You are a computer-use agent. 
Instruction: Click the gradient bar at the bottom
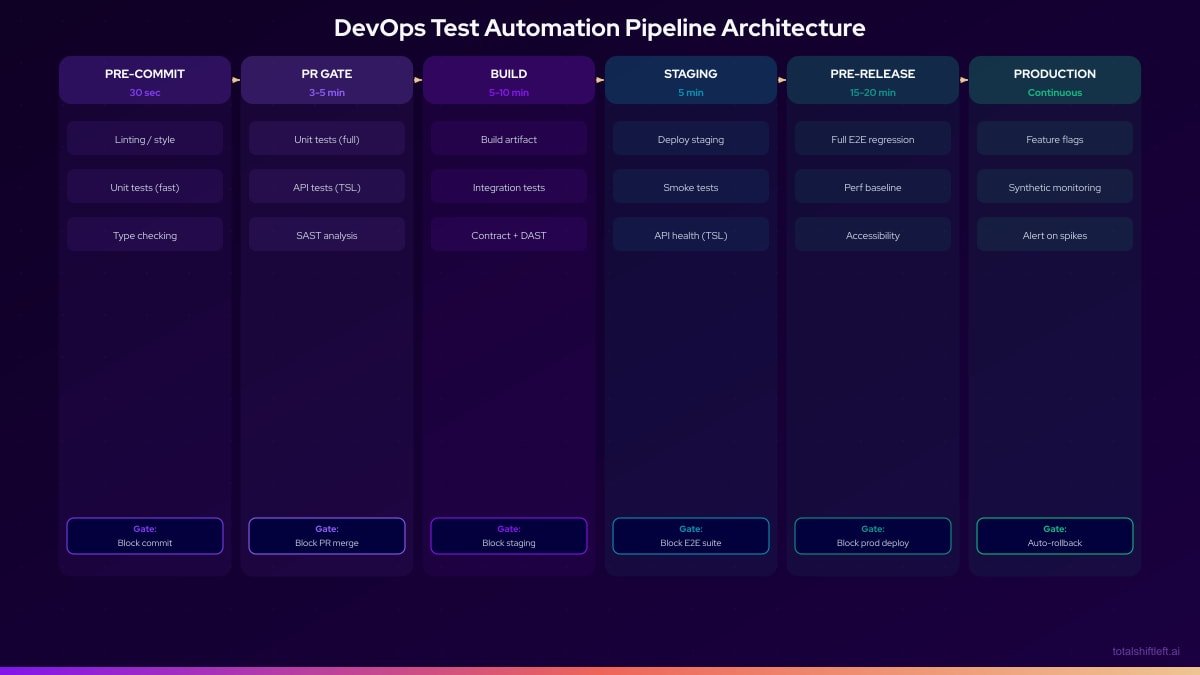pyautogui.click(x=600, y=671)
